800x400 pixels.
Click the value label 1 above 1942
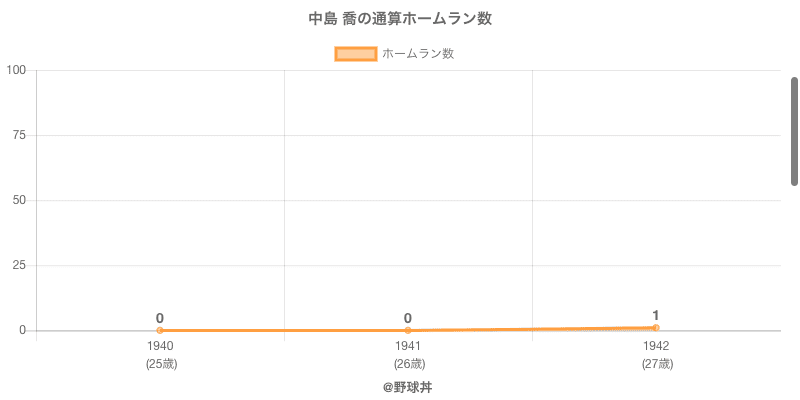[656, 315]
